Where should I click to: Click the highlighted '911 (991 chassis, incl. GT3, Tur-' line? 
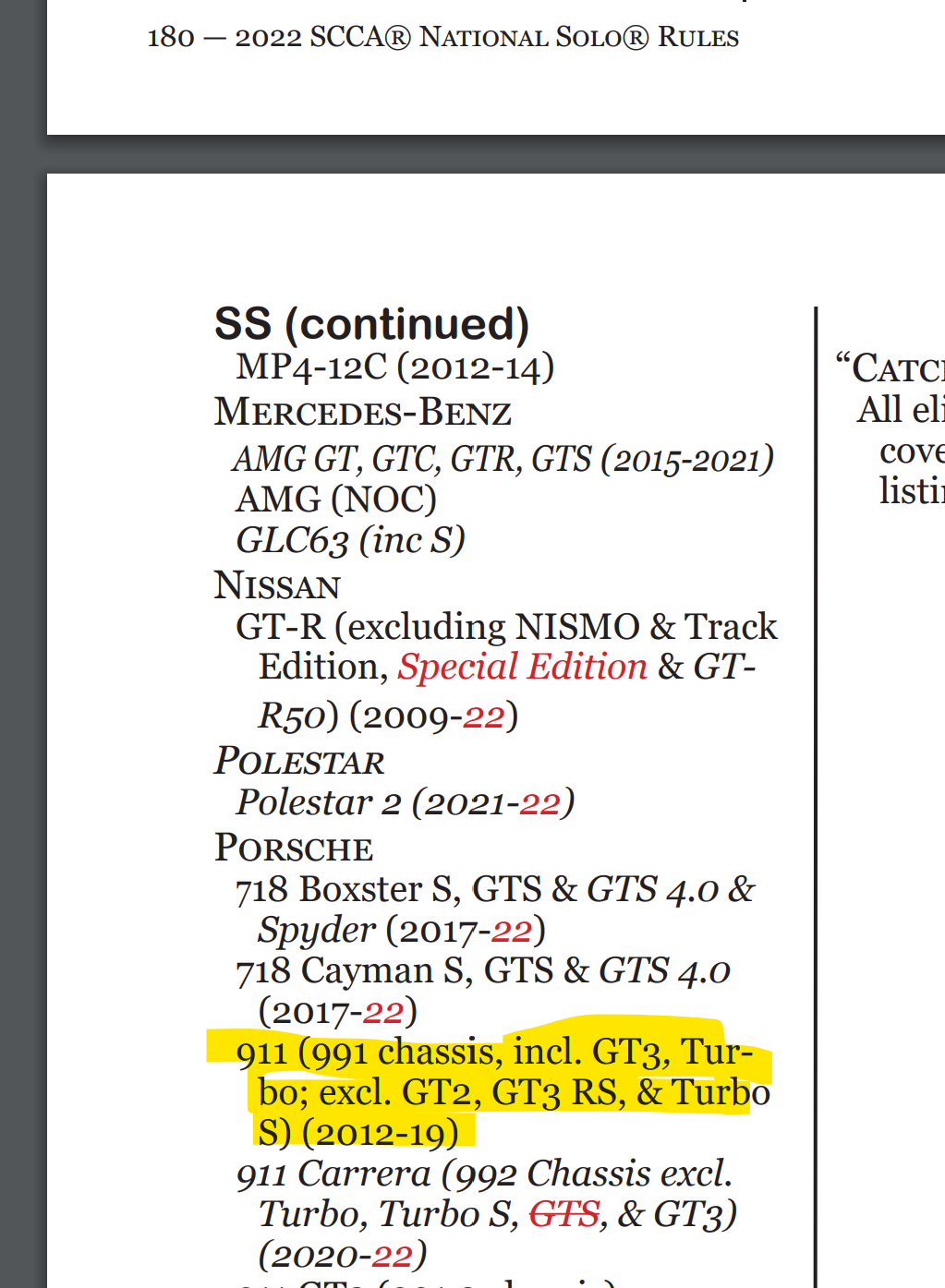point(494,1052)
